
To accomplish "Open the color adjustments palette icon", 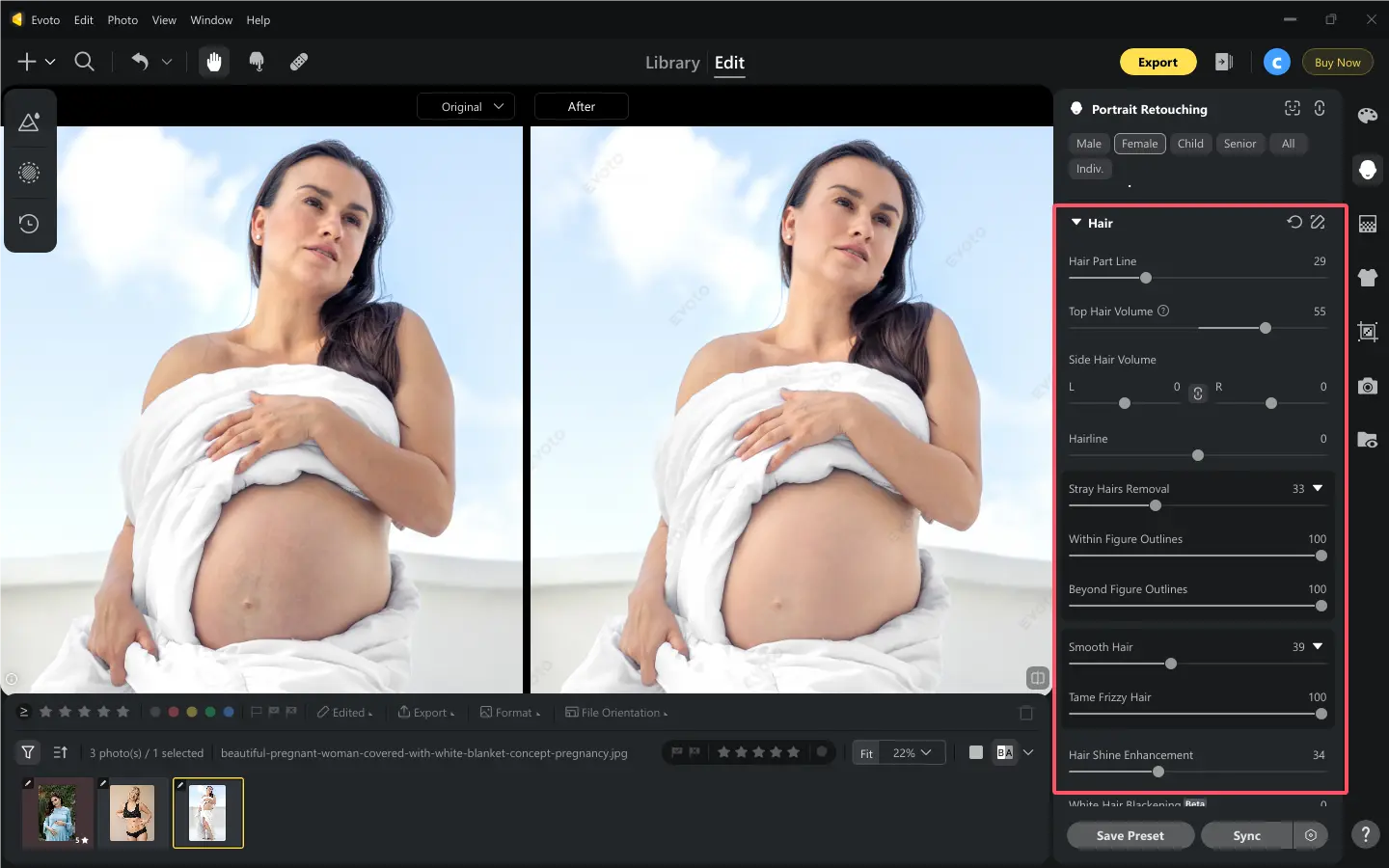I will tap(1368, 116).
